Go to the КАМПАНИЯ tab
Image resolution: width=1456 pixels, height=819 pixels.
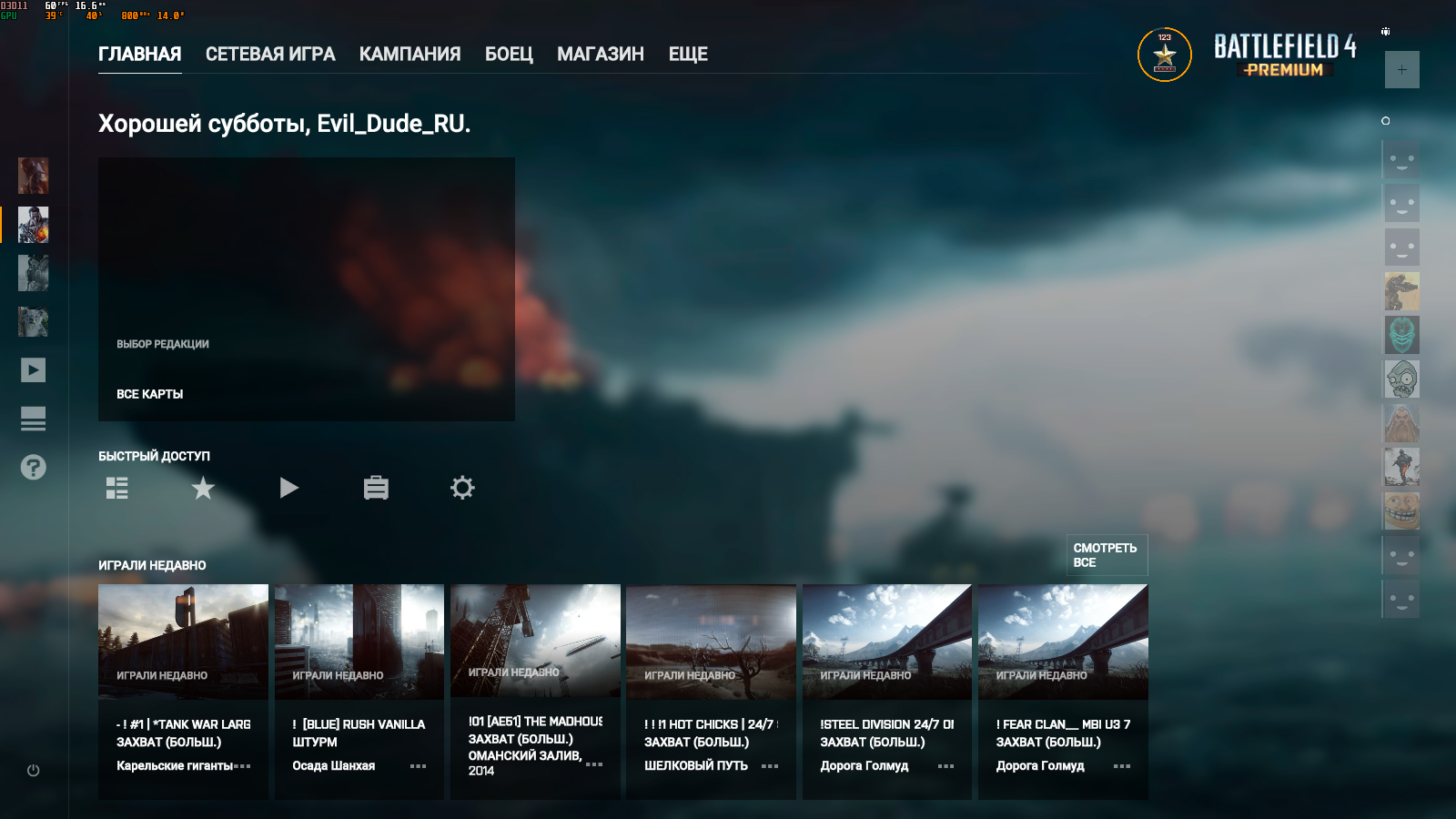tap(409, 55)
